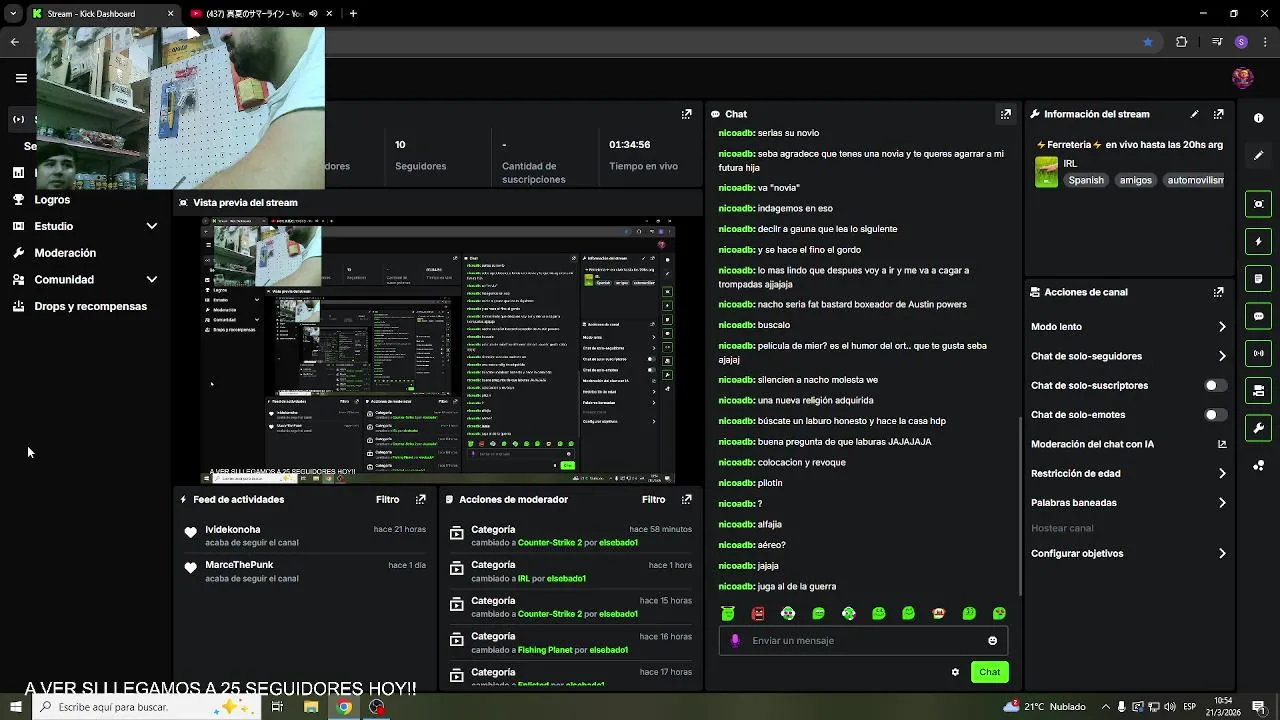
Task: Click the stream preview video
Action: point(438,351)
